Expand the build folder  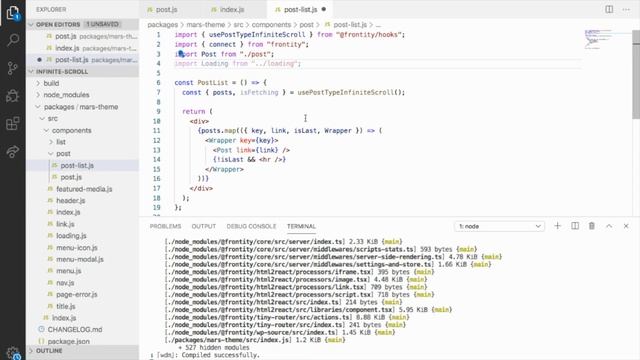coord(83,83)
